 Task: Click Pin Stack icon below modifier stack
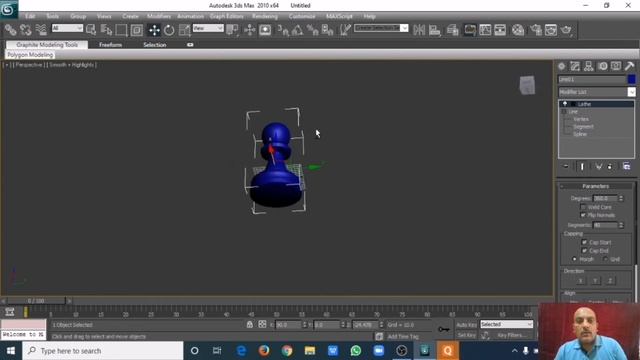[x=566, y=167]
